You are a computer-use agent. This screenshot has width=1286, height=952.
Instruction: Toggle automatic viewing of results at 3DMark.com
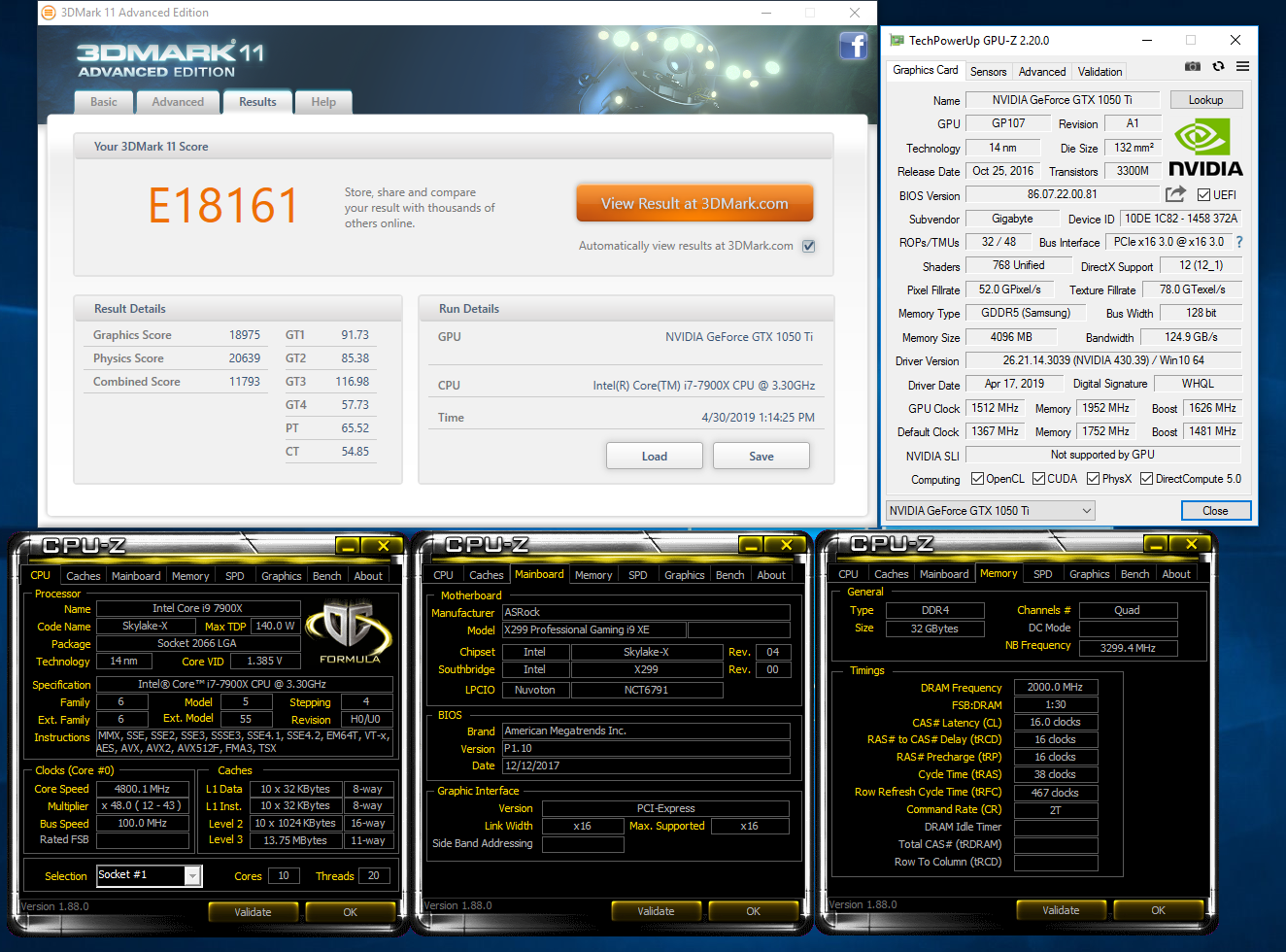[808, 246]
